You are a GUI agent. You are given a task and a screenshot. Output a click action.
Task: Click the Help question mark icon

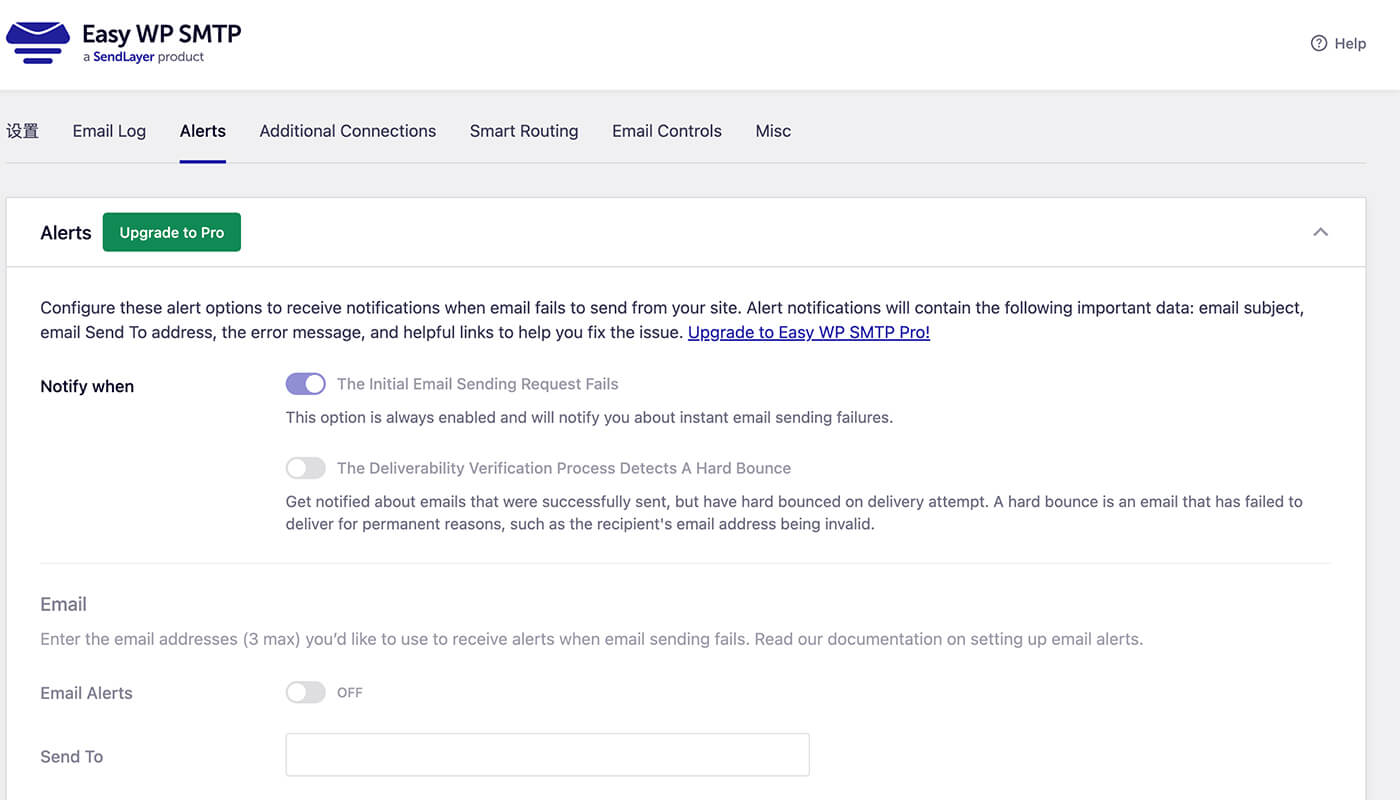(1319, 43)
